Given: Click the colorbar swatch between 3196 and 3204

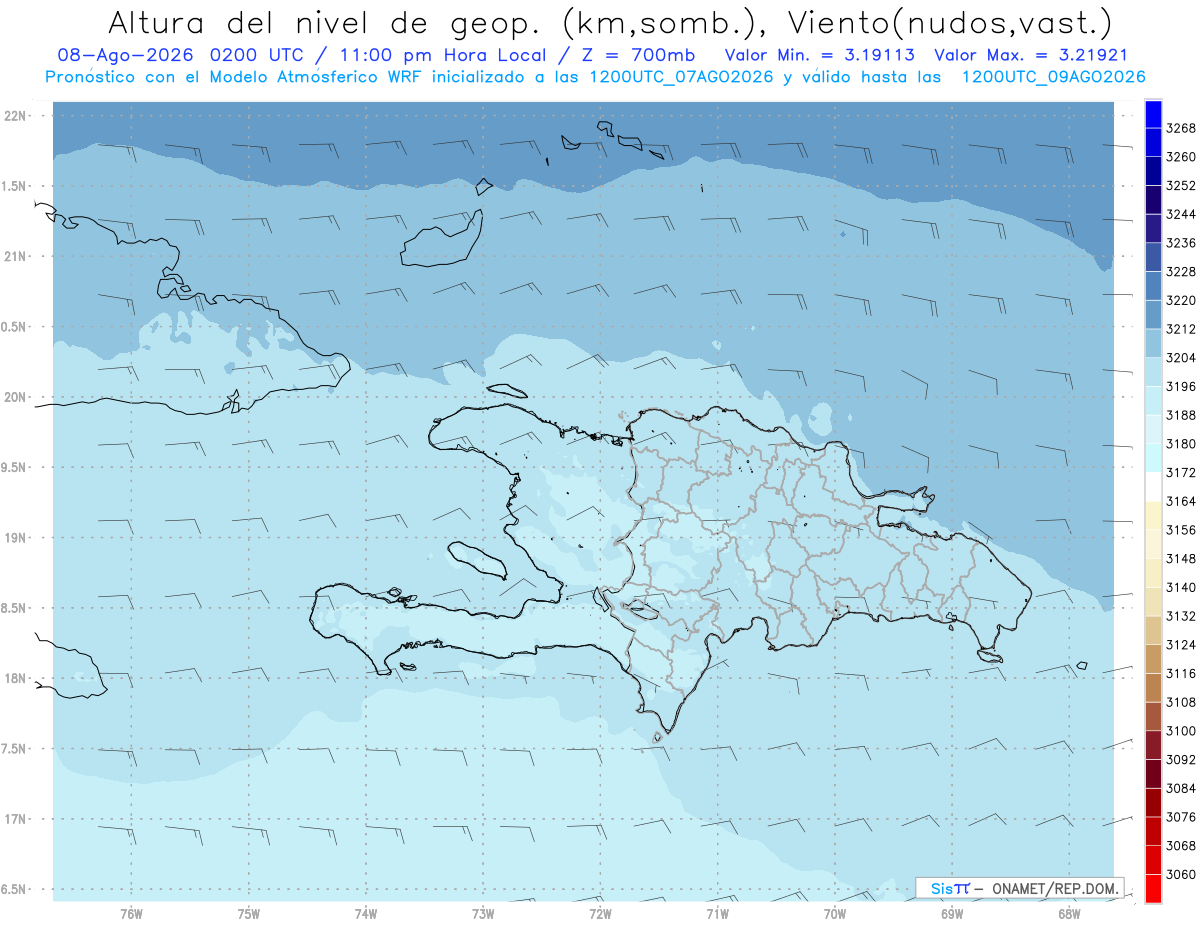Looking at the screenshot, I should (x=1152, y=371).
